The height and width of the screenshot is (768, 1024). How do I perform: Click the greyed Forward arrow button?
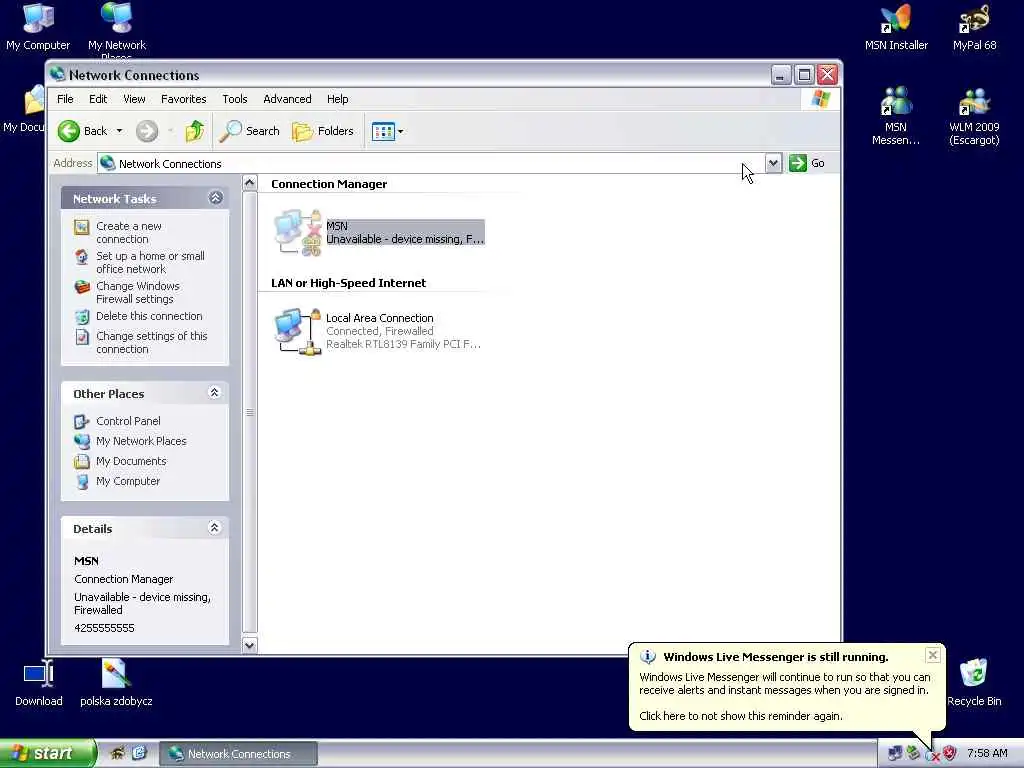[147, 131]
